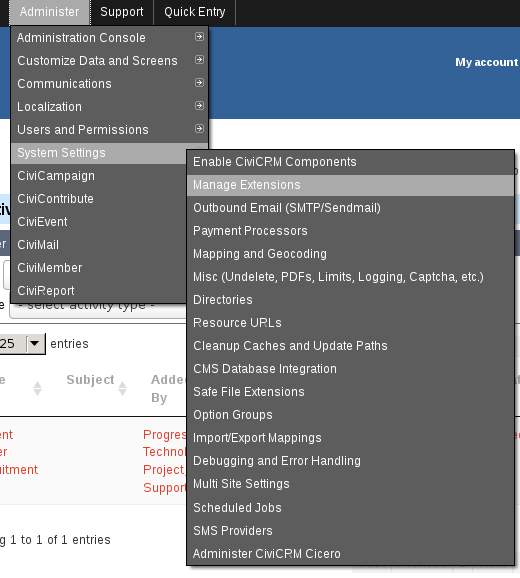Screen dimensions: 520x578
Task: Select Enable CiviCRM Components
Action: (x=350, y=162)
